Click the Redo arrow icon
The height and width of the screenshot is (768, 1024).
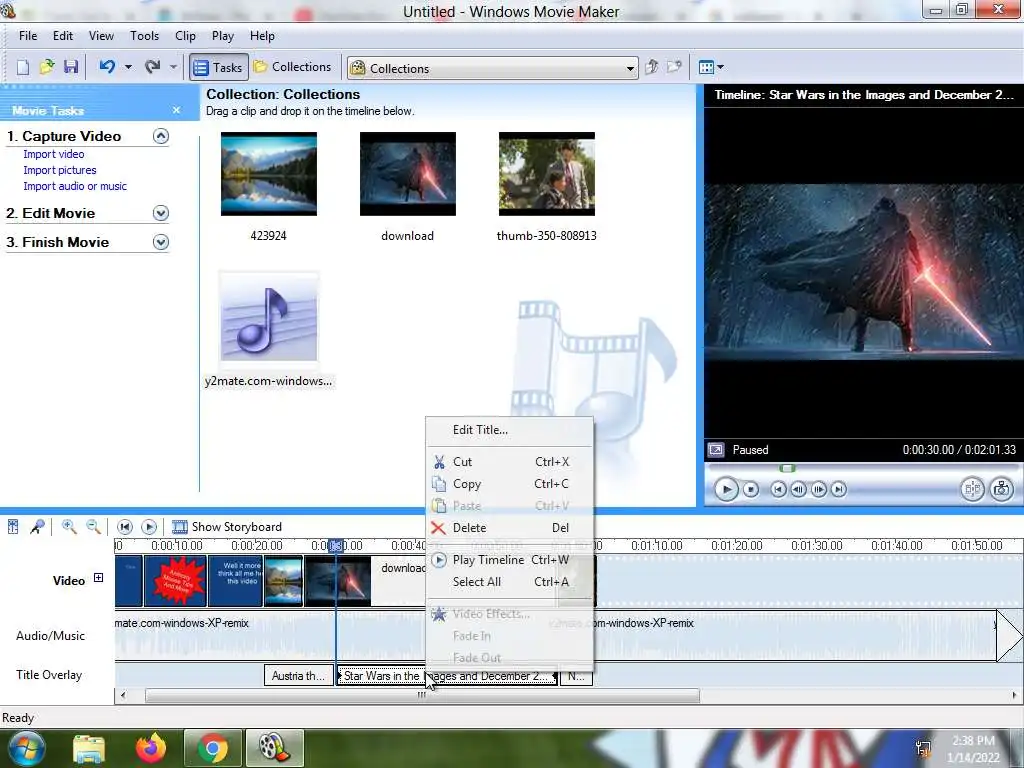152,67
